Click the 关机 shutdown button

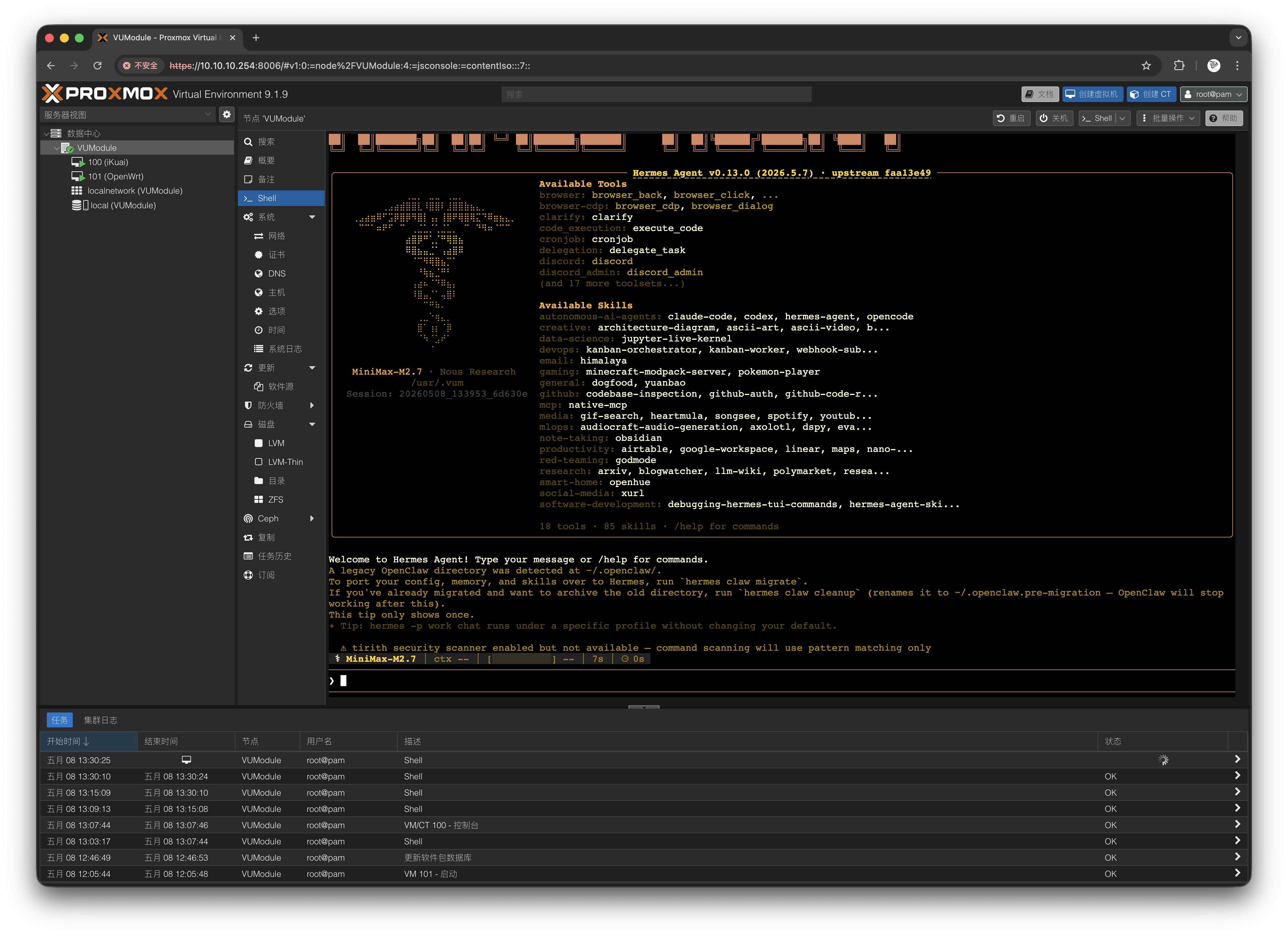point(1054,118)
